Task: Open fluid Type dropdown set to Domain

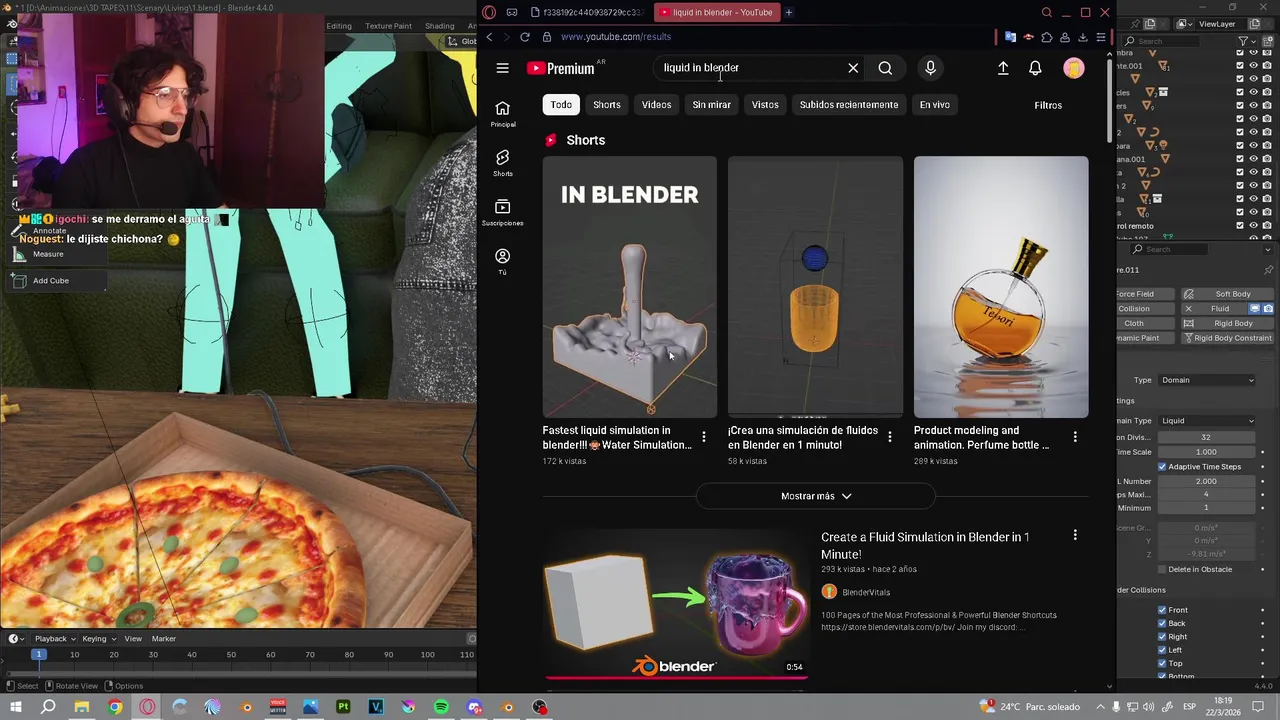Action: (1207, 380)
